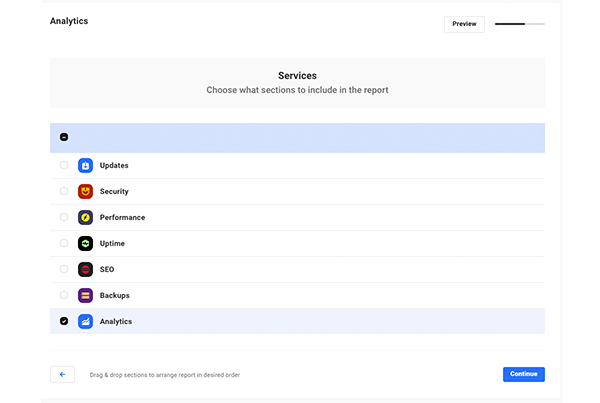Select the Security label
The height and width of the screenshot is (403, 600).
click(x=114, y=191)
